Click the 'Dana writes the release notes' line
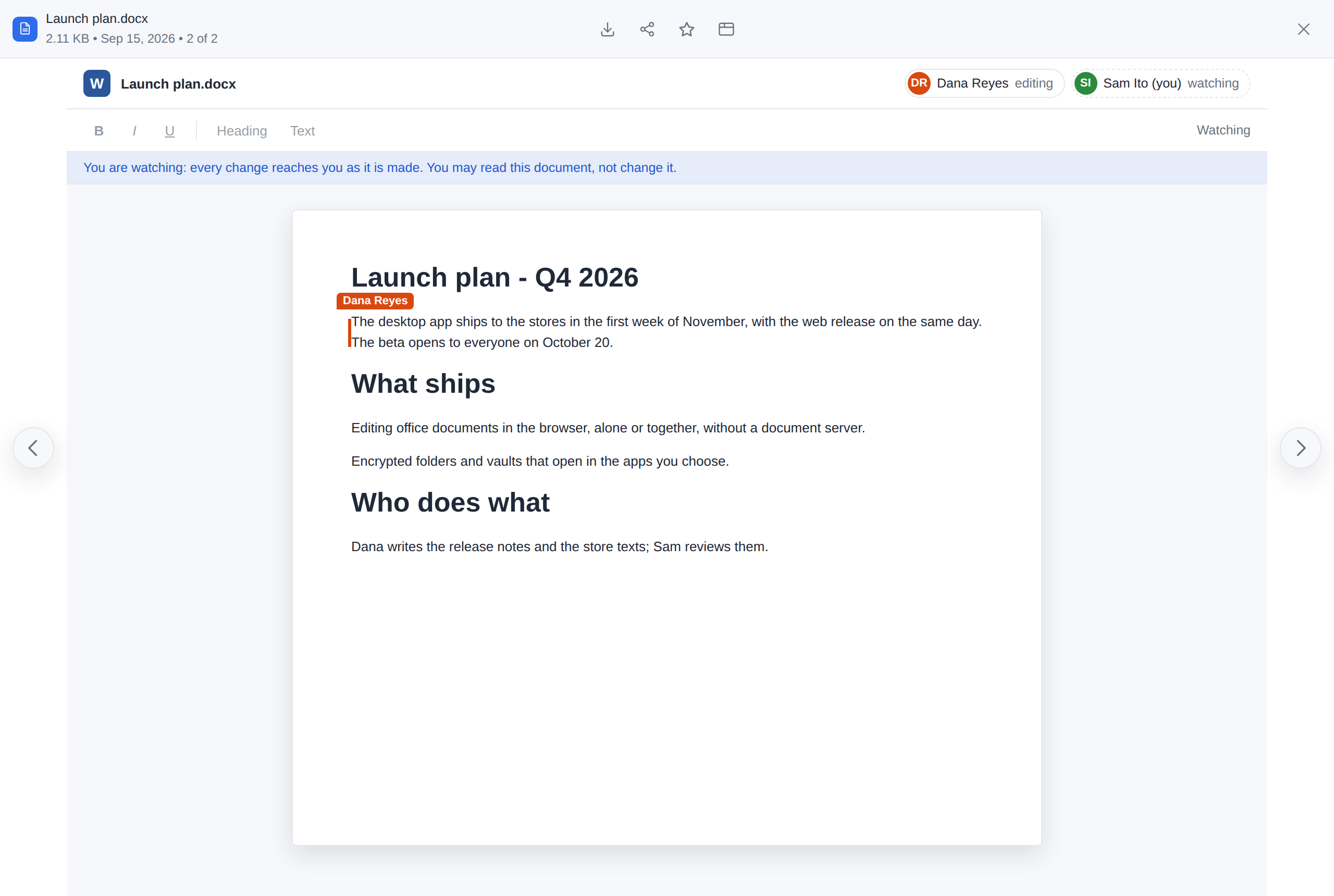 pos(560,547)
